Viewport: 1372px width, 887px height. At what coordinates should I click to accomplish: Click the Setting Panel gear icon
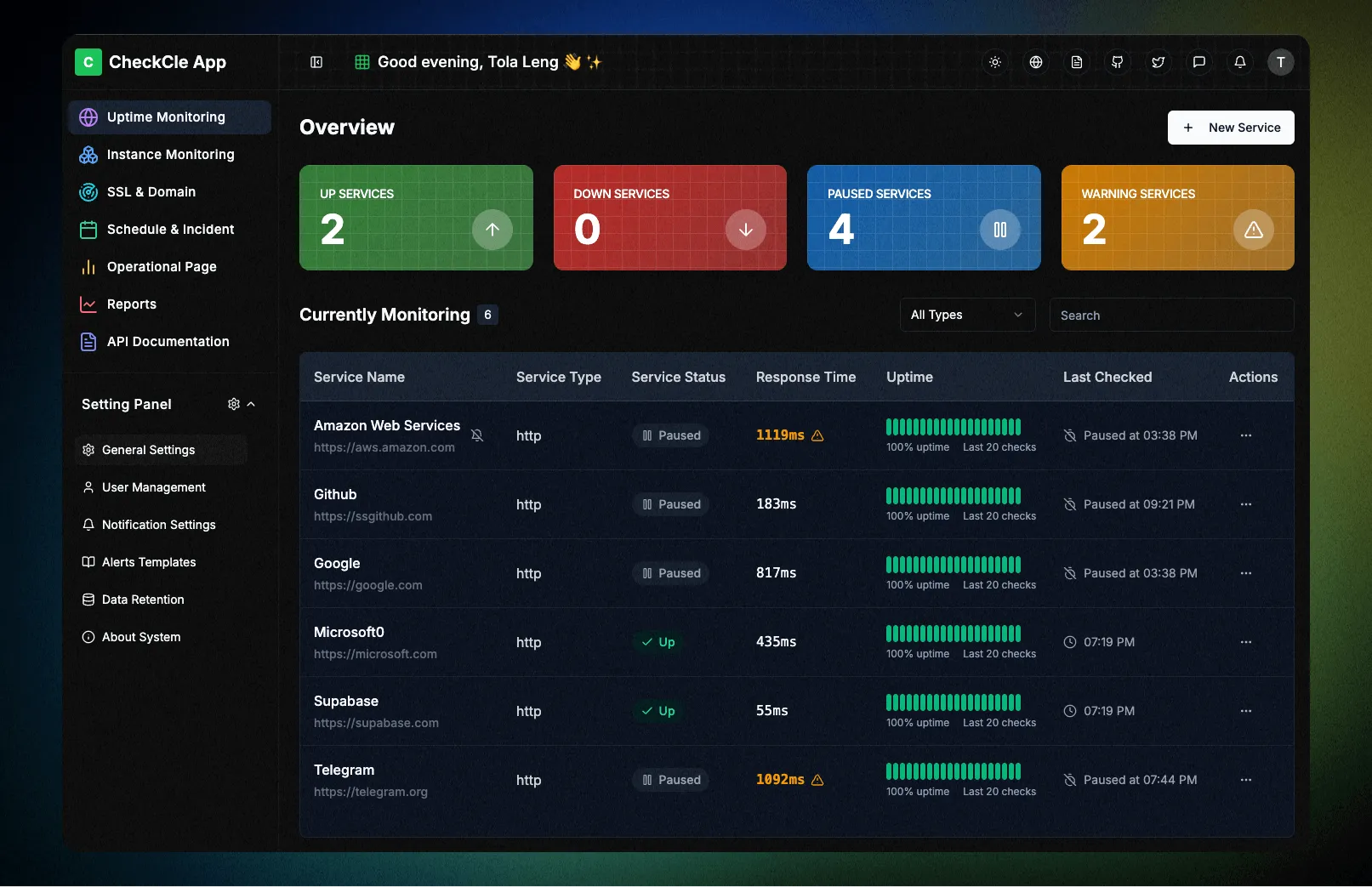pos(234,404)
